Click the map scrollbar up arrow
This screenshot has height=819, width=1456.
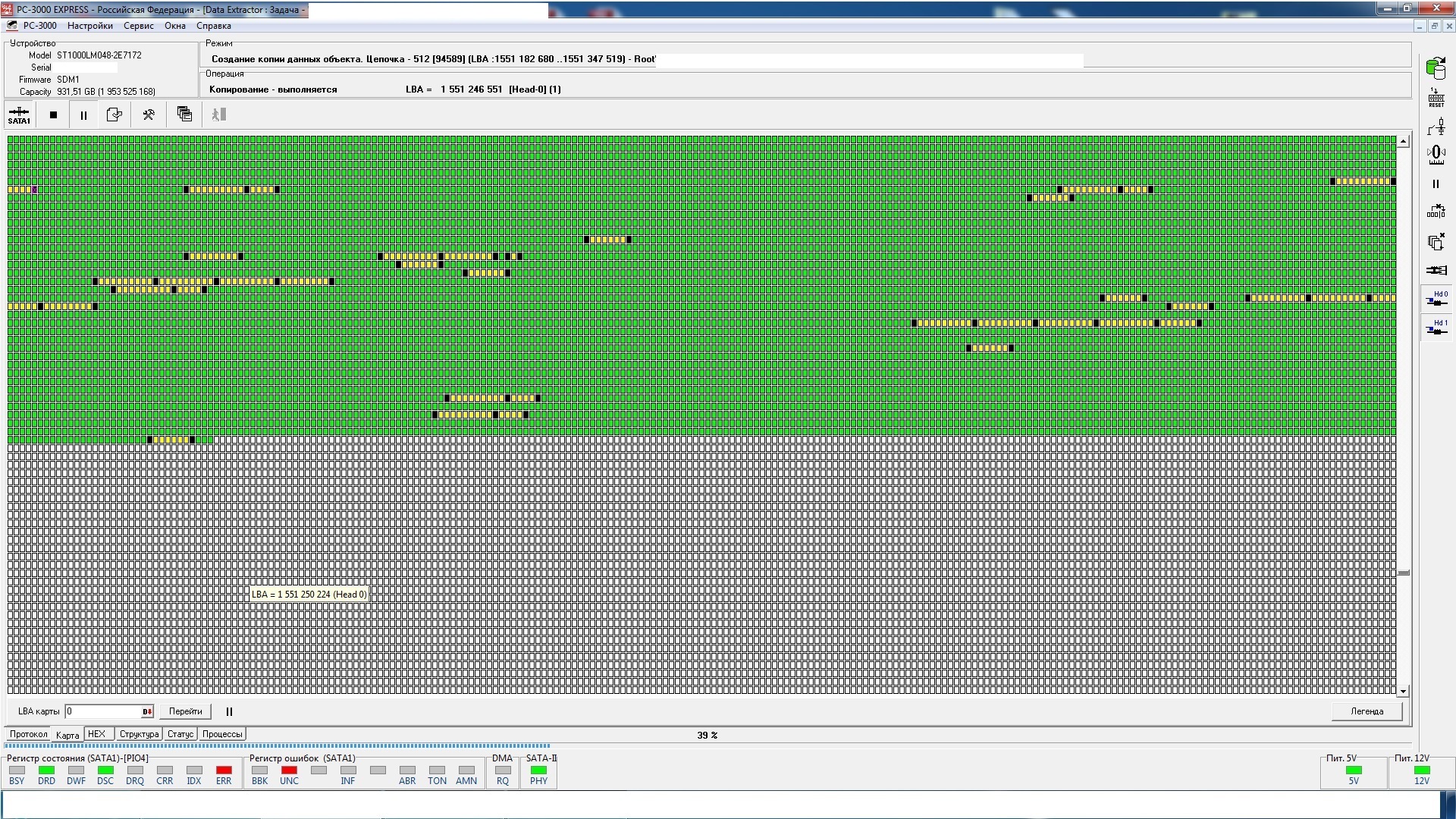click(1404, 141)
